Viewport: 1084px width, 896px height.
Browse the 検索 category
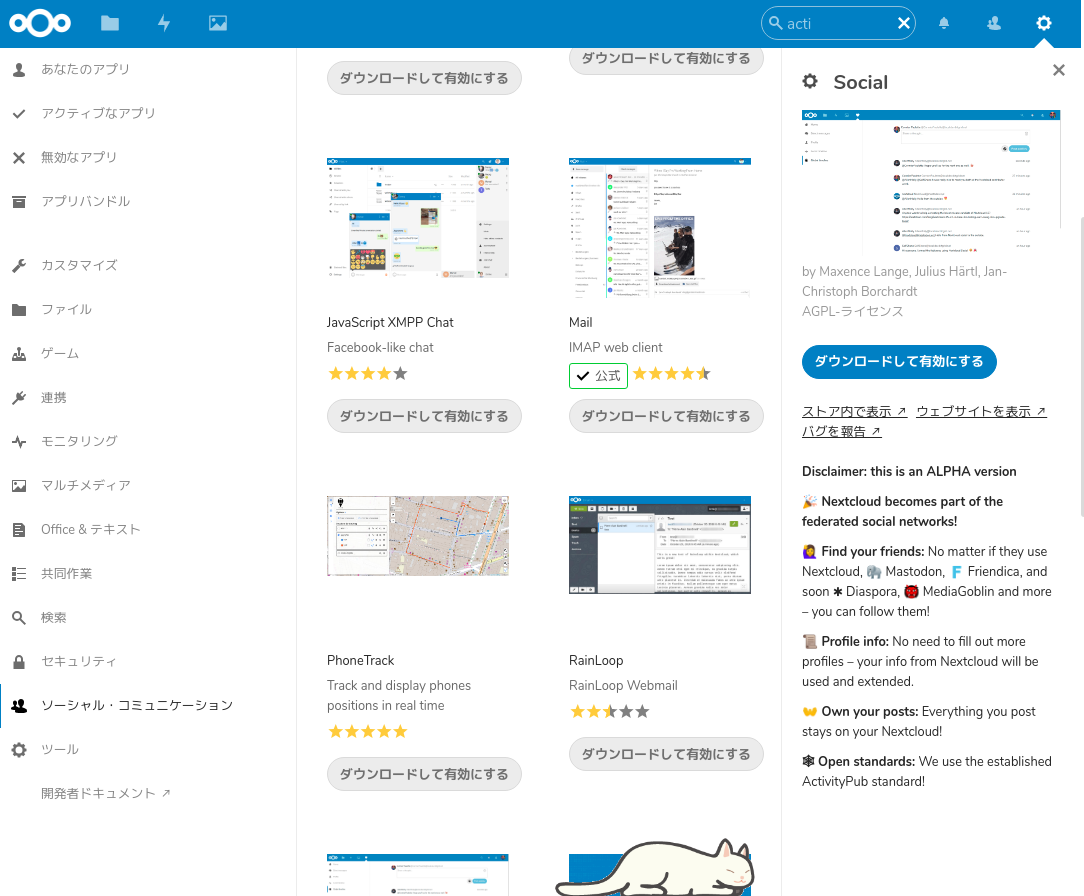pos(53,618)
